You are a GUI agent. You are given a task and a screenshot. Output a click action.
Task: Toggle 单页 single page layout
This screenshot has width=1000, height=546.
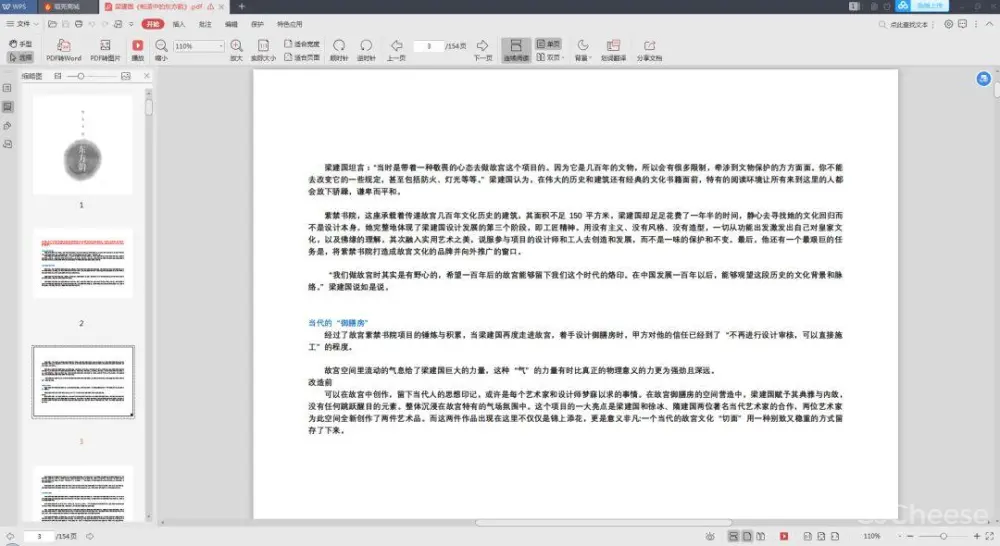click(x=548, y=44)
